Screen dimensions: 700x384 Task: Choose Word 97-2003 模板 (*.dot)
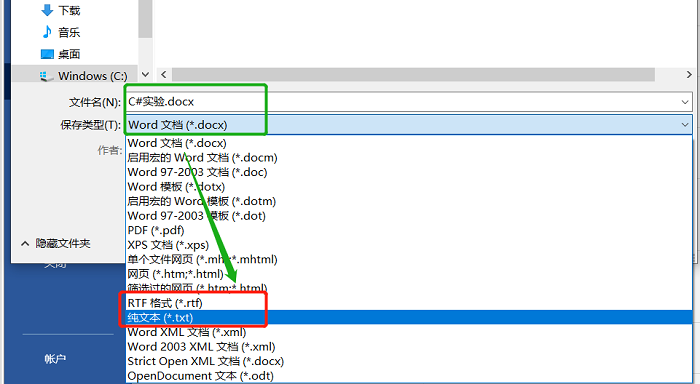409,216
